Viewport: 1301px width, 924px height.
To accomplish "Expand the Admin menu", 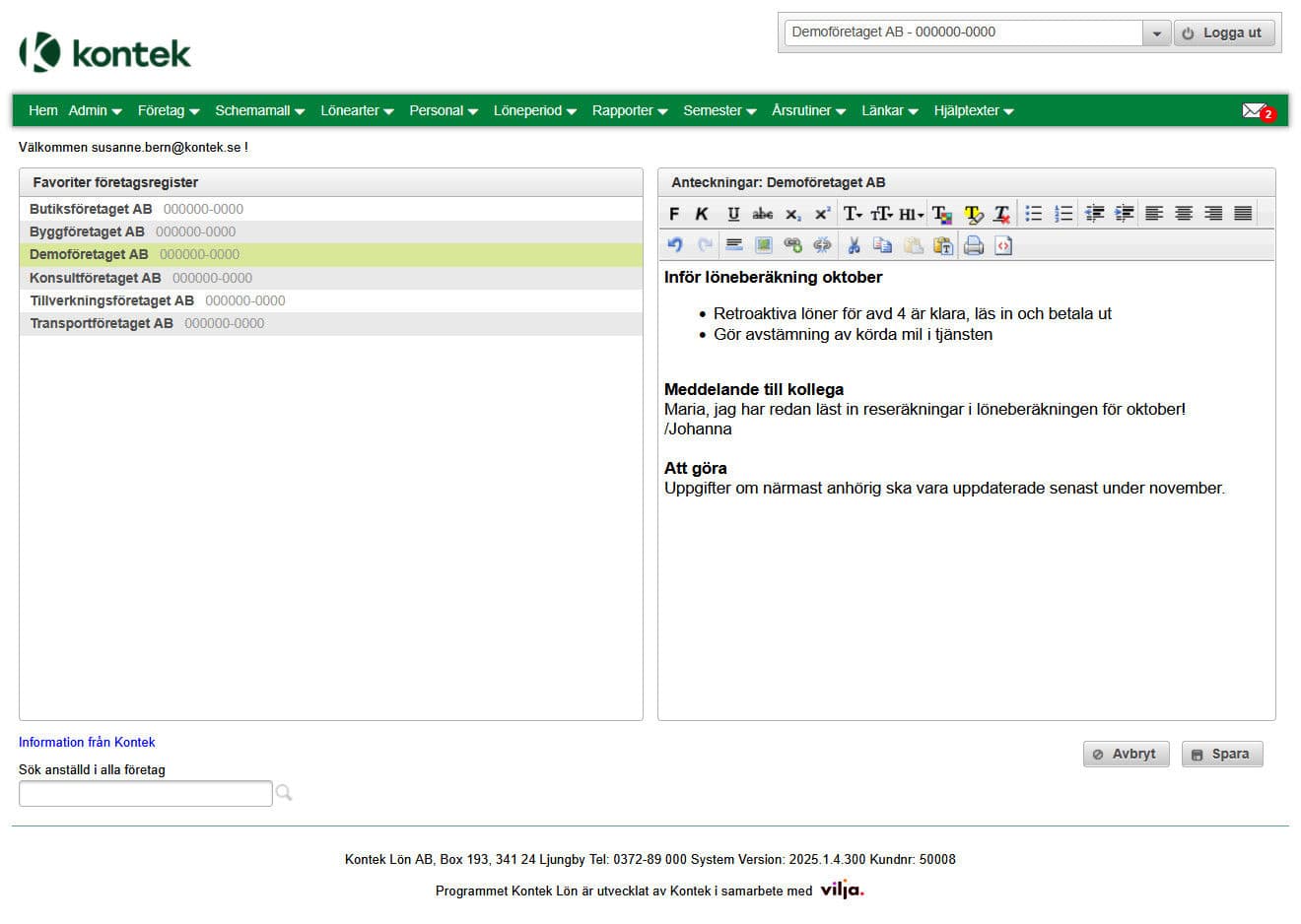I will tap(95, 110).
